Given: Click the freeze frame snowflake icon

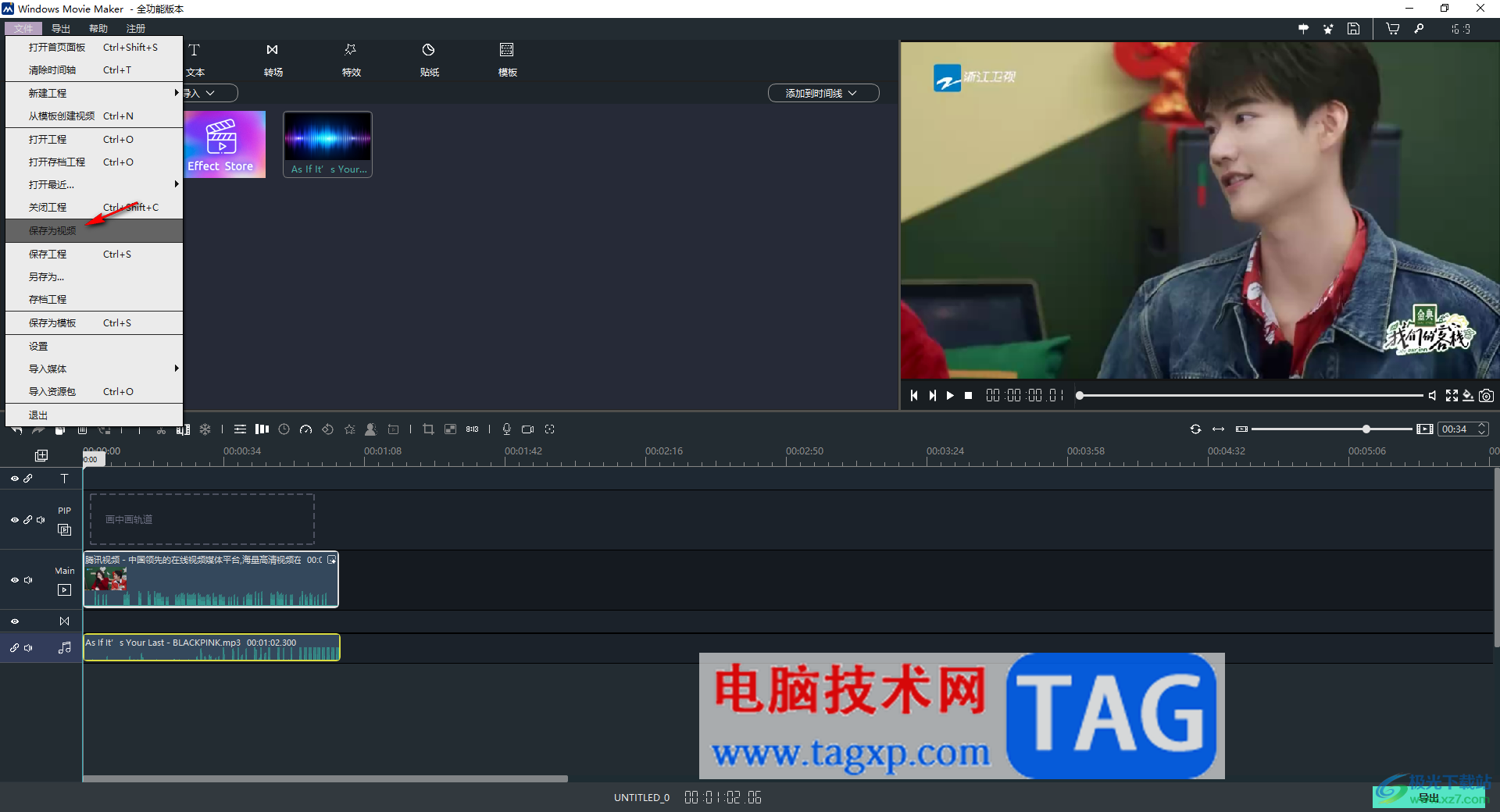Looking at the screenshot, I should coord(205,429).
